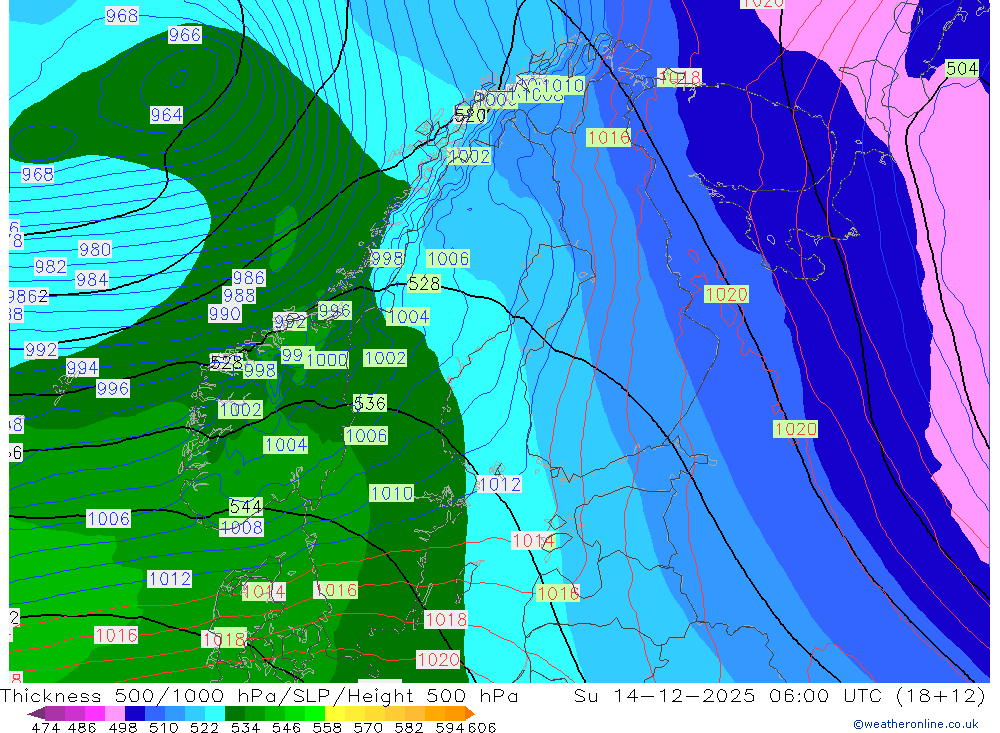
Task: Click the 964 pressure label near the low
Action: 166,115
